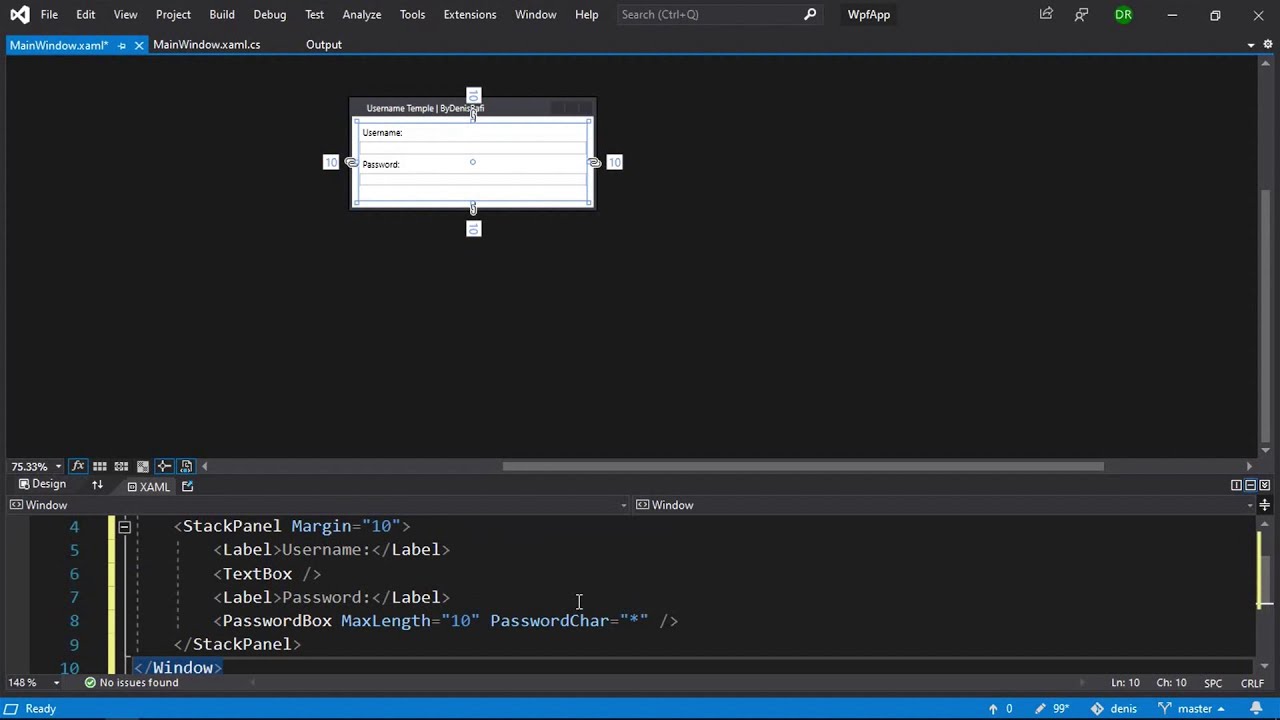Viewport: 1280px width, 720px height.
Task: Click the Live Share icon
Action: [1046, 14]
